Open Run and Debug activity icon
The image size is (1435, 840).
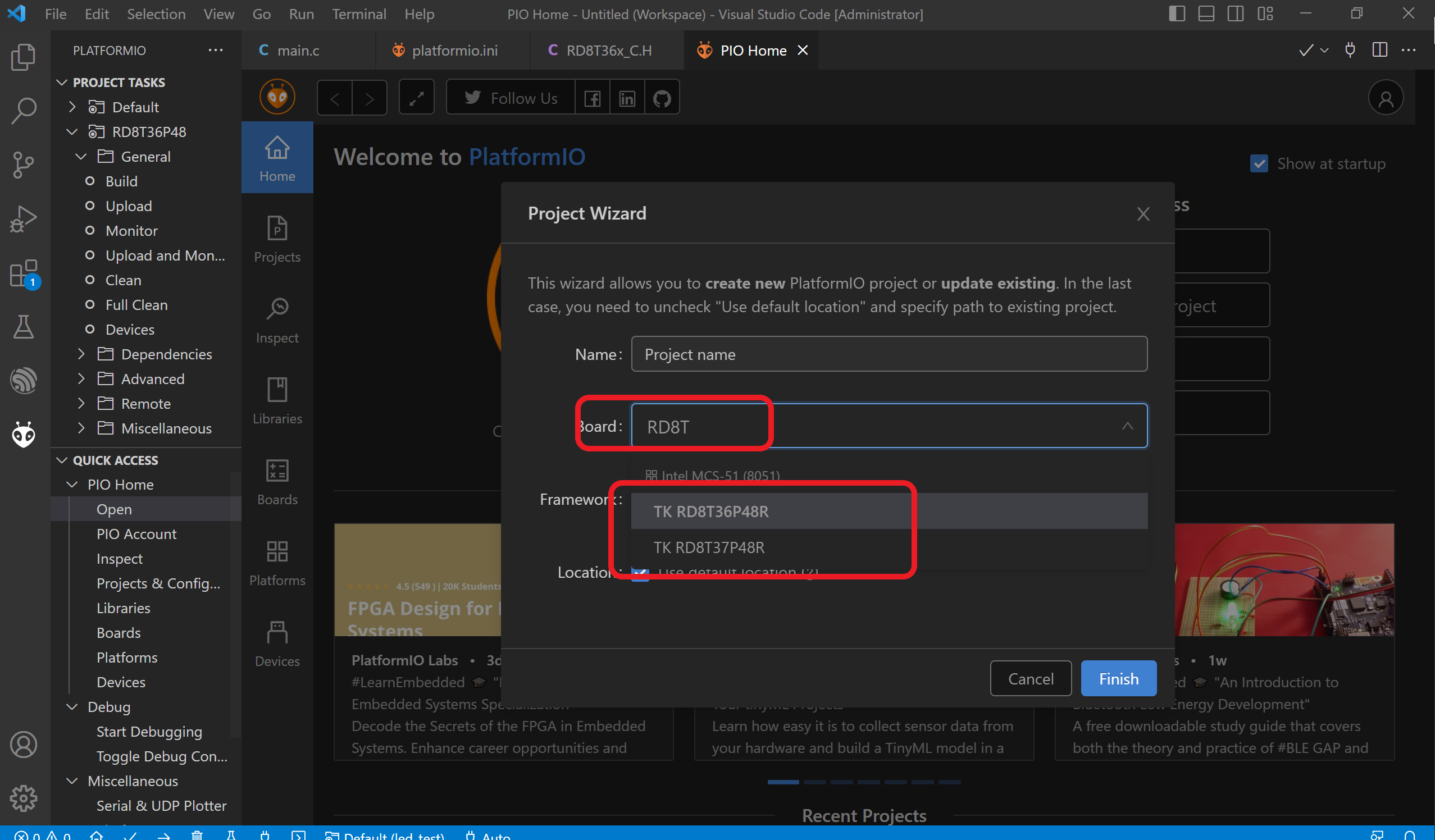click(24, 219)
